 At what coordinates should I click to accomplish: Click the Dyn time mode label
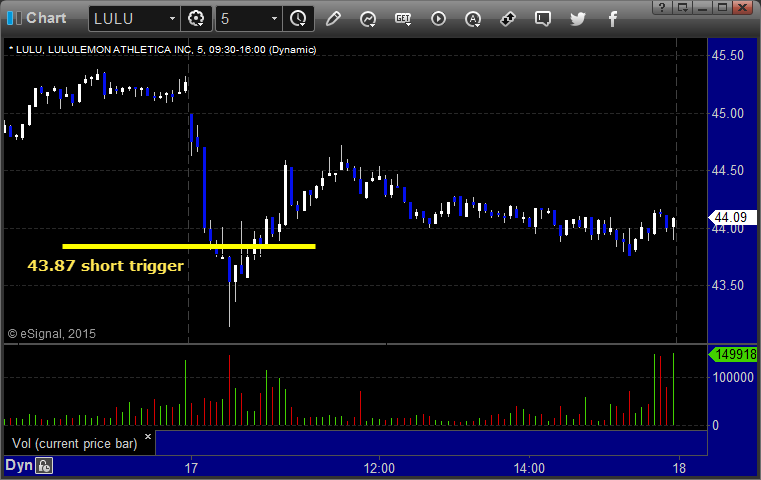tap(18, 465)
